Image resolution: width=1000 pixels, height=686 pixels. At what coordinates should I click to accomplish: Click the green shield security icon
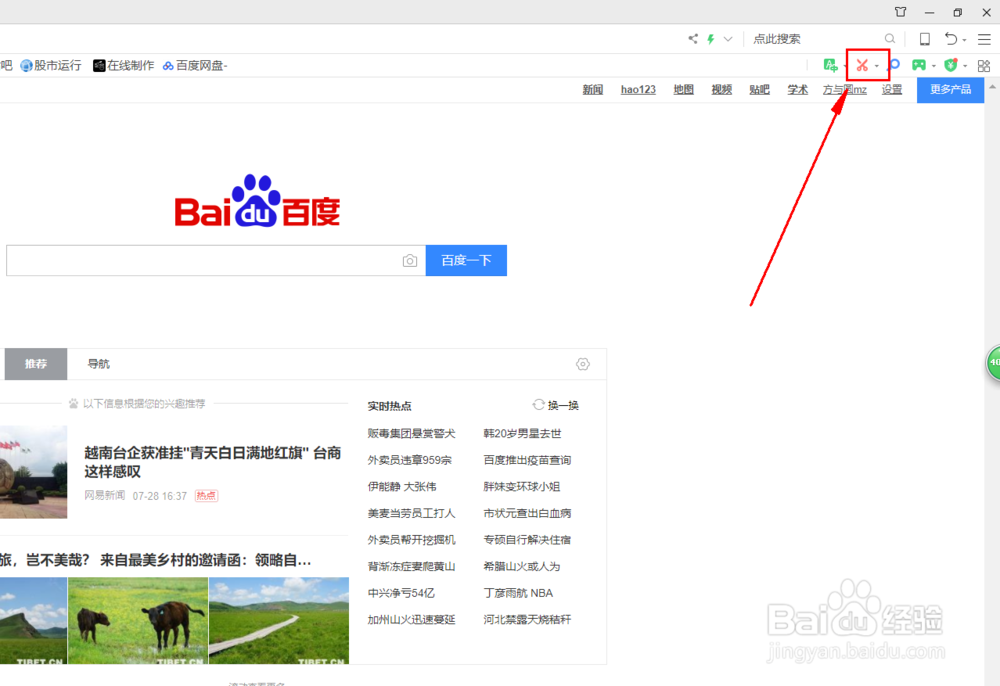pos(950,65)
